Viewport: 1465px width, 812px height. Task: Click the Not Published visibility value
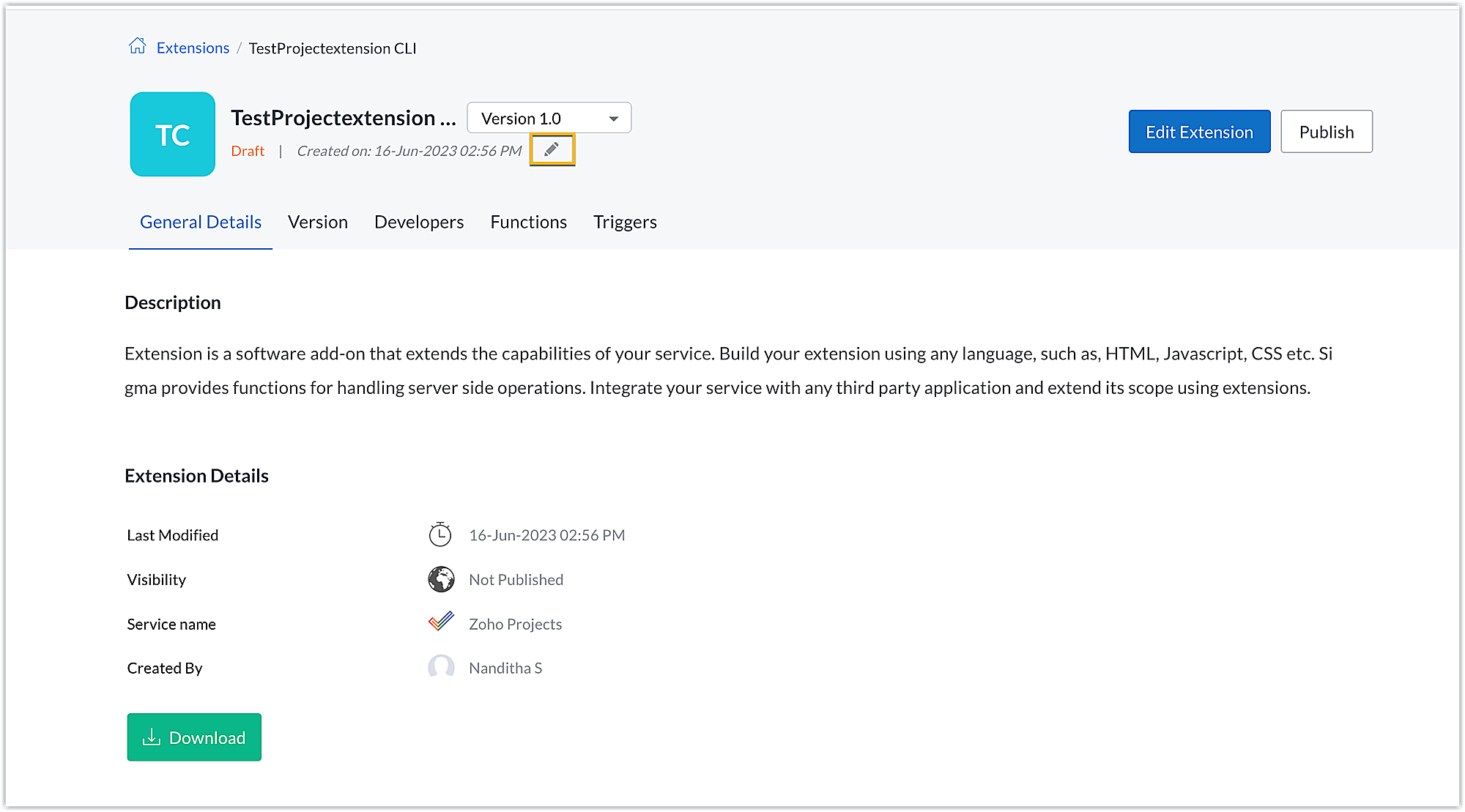(516, 580)
